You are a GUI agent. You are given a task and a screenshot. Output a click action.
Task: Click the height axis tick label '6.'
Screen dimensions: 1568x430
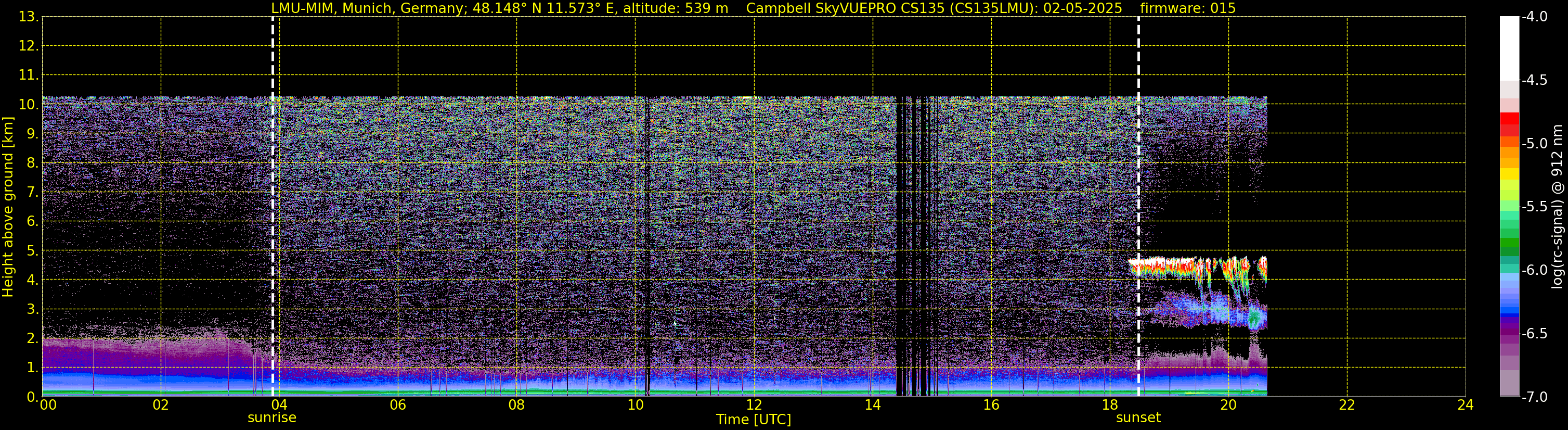(x=32, y=222)
